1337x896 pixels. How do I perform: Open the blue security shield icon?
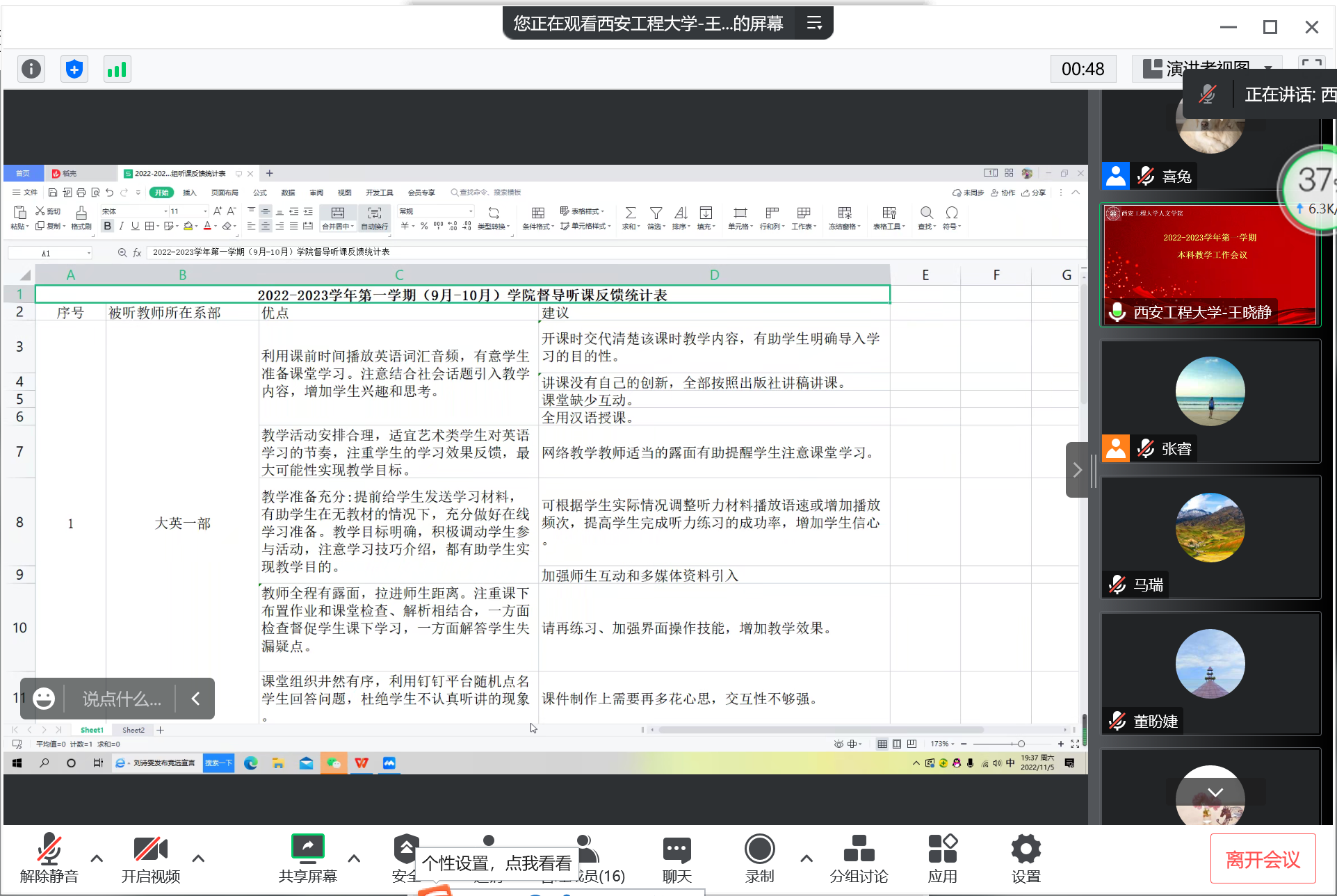[x=74, y=69]
